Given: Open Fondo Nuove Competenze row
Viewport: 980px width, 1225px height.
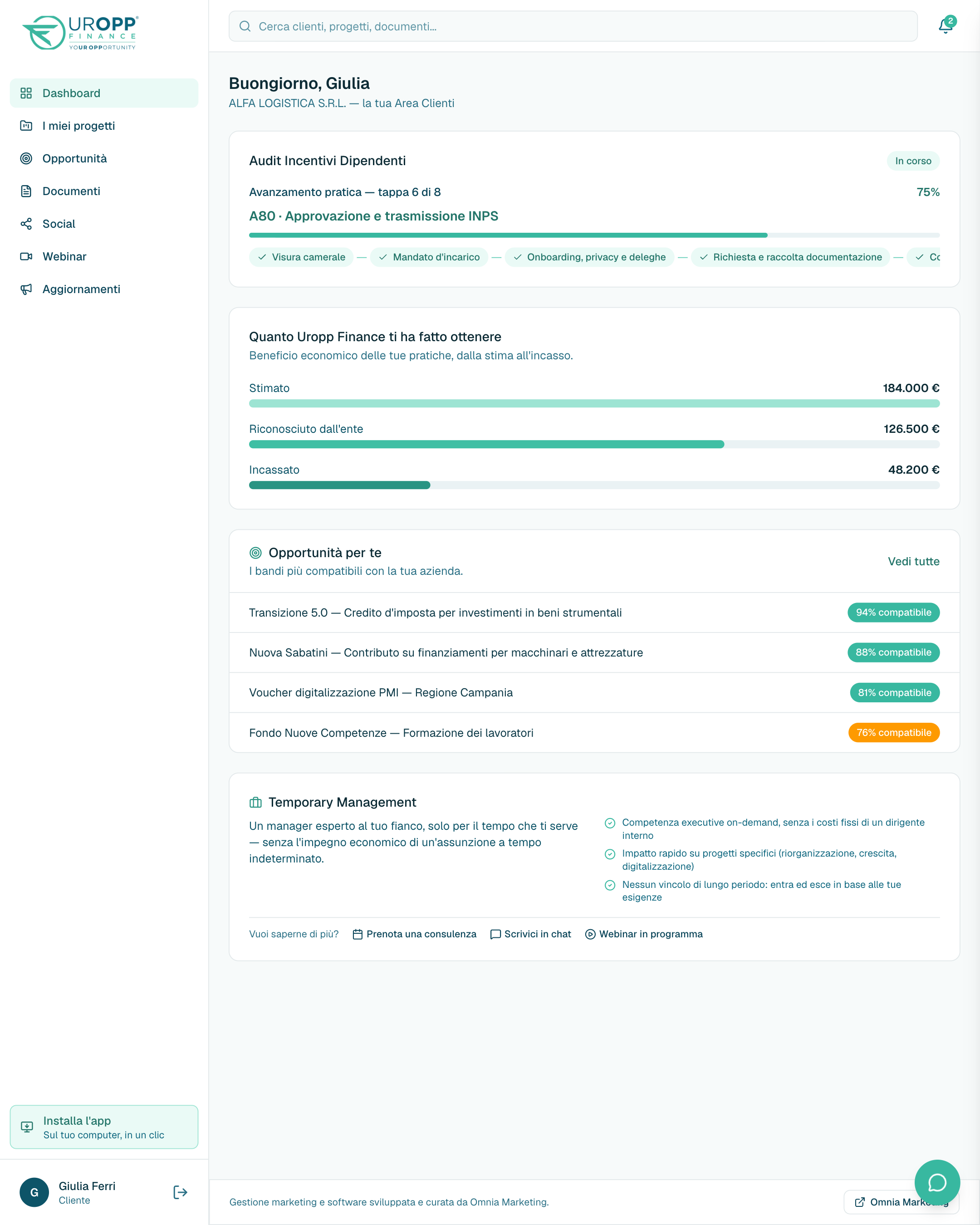Looking at the screenshot, I should pyautogui.click(x=594, y=732).
